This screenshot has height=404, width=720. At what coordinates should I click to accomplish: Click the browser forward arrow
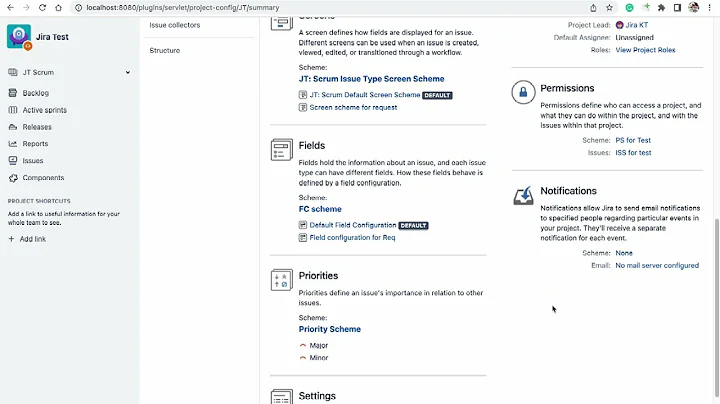(x=26, y=8)
